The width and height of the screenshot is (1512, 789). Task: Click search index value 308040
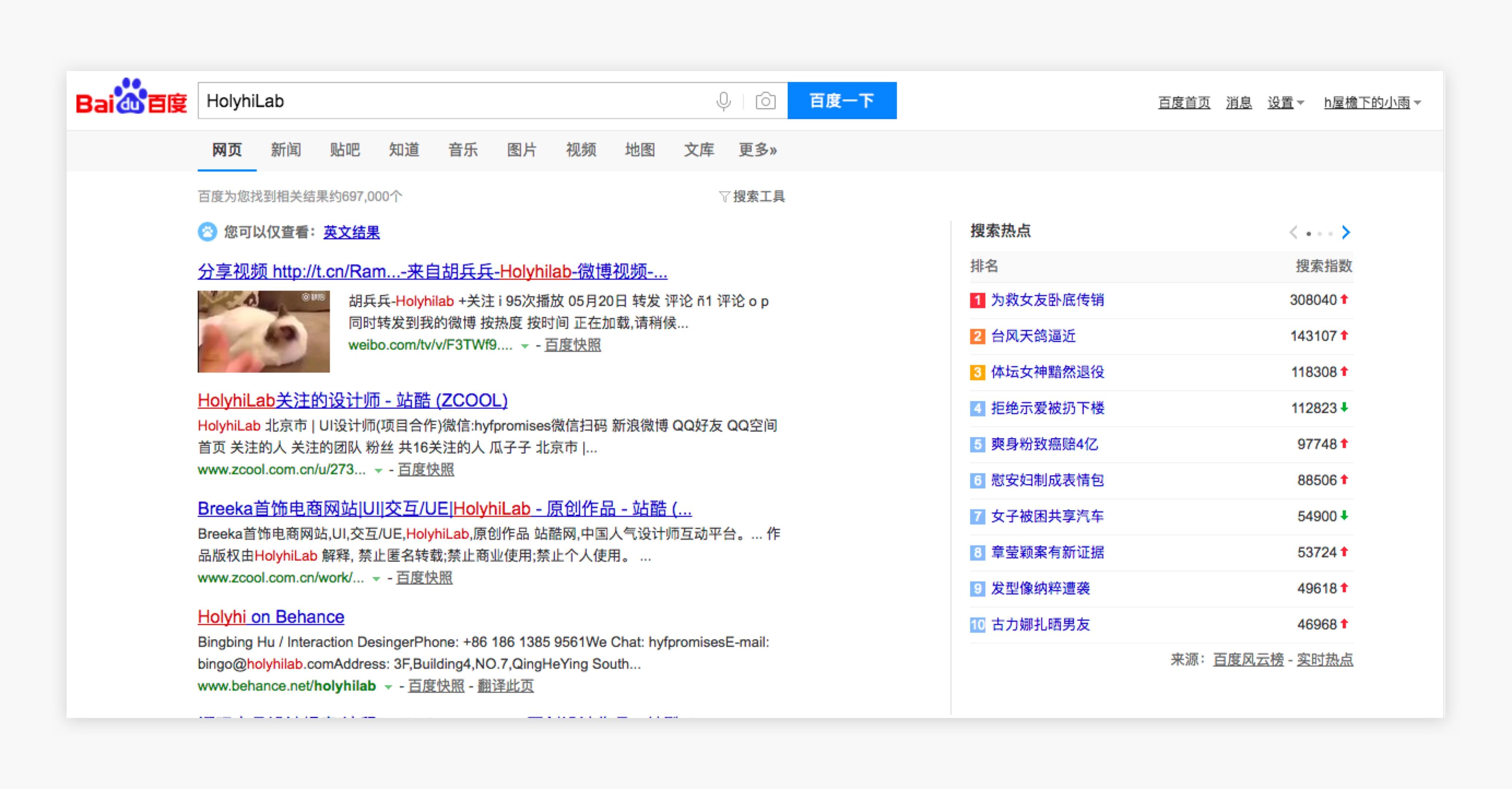[x=1313, y=300]
